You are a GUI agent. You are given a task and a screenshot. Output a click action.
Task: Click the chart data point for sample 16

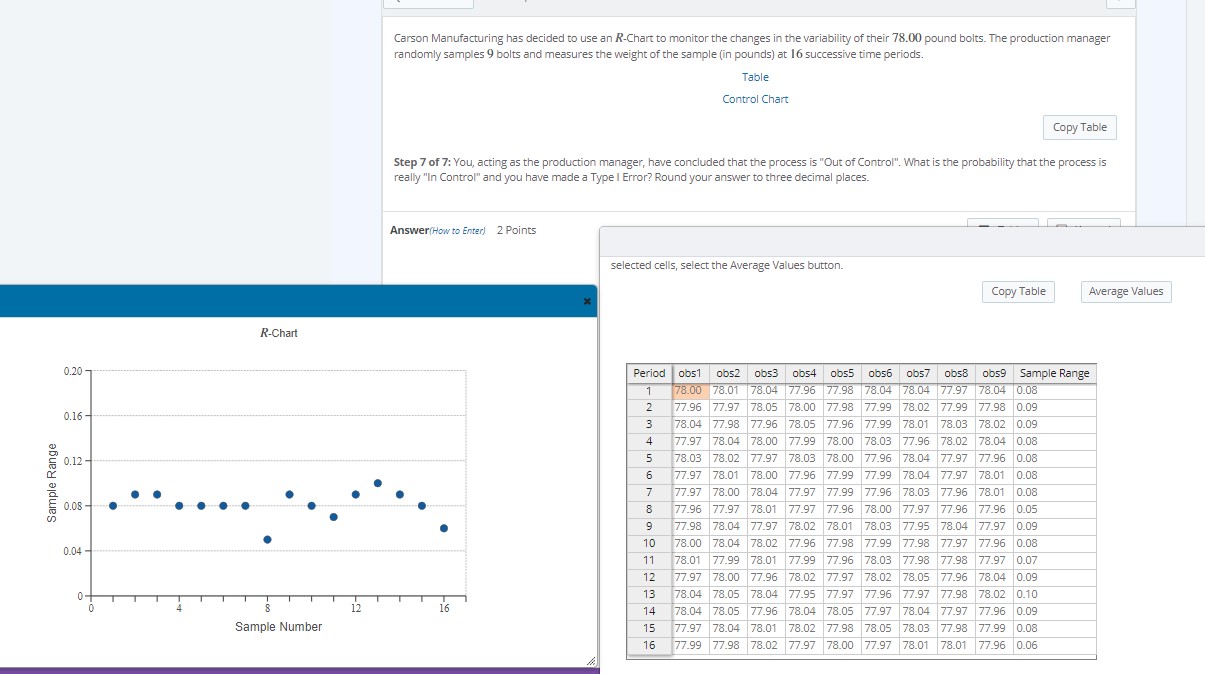444,528
